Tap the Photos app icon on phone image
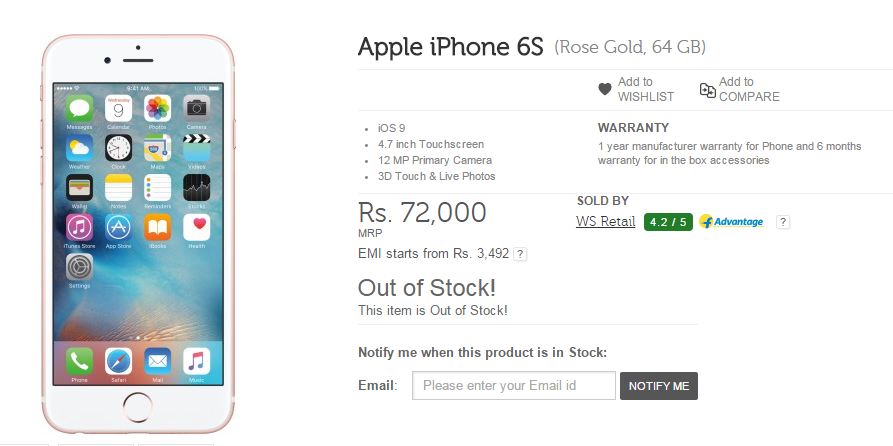Image resolution: width=893 pixels, height=446 pixels. coord(157,108)
